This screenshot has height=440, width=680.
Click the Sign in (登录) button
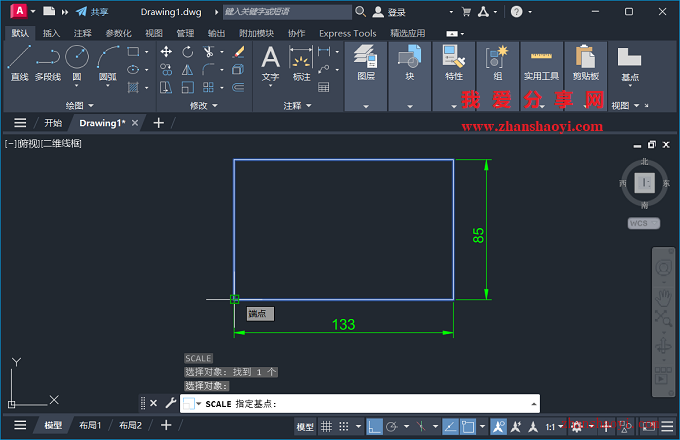pyautogui.click(x=389, y=12)
